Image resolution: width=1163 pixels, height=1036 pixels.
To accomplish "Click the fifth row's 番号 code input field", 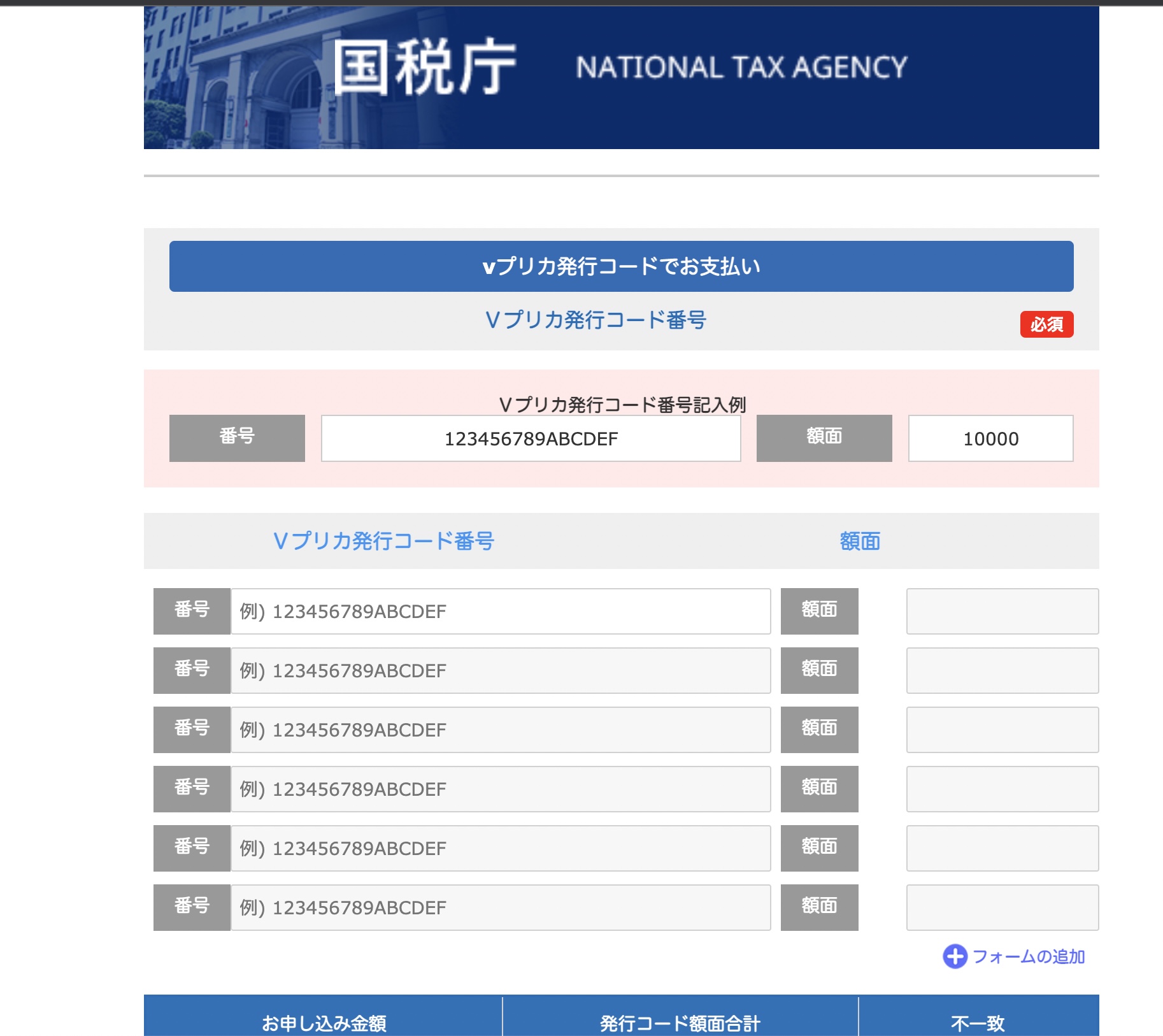I will click(x=501, y=848).
